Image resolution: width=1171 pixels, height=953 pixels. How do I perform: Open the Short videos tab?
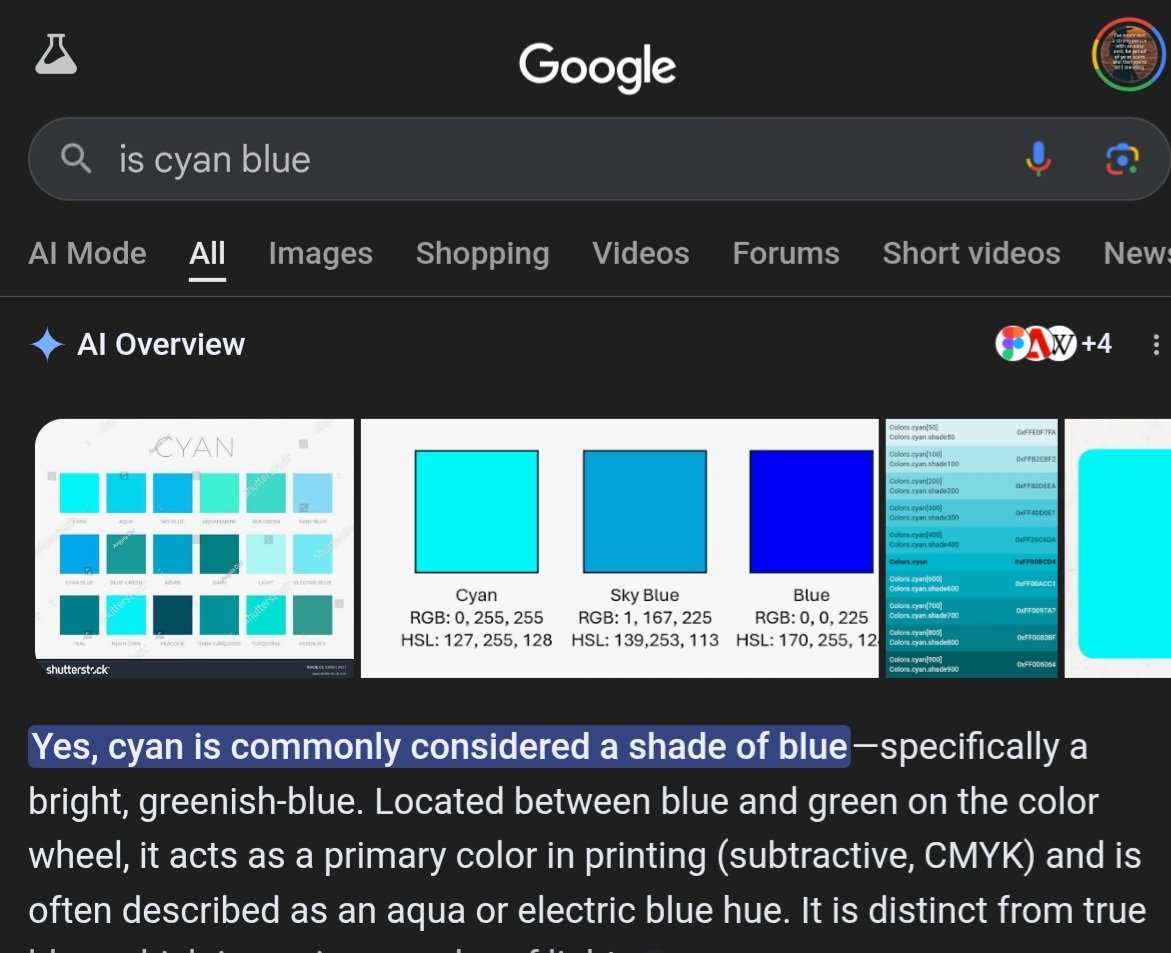(x=972, y=254)
